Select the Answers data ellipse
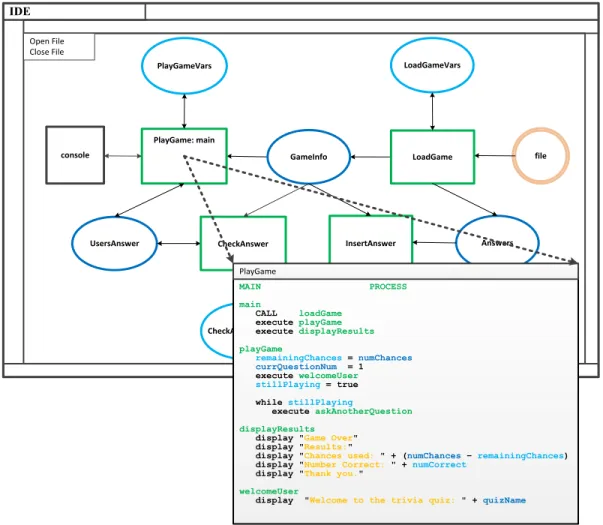603x525 pixels. 497,240
